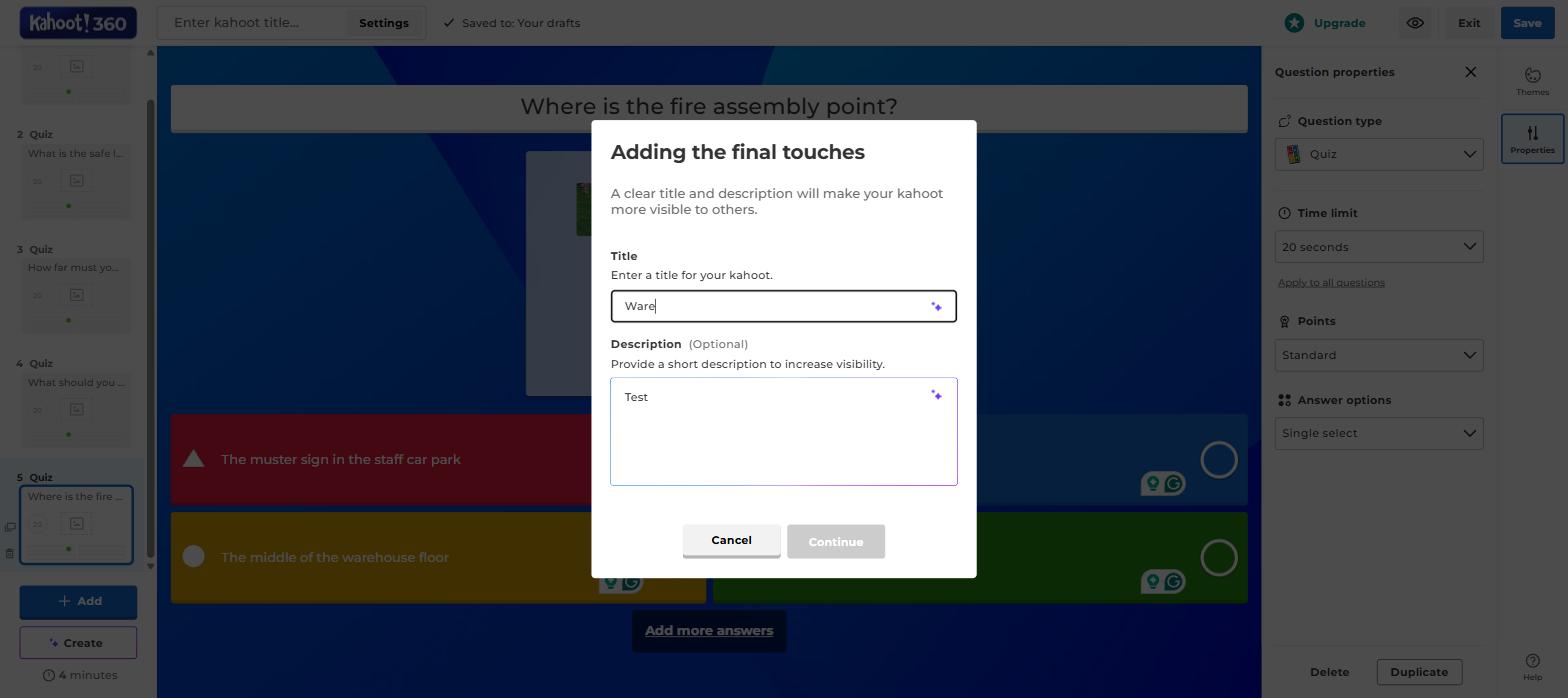1568x698 pixels.
Task: Click the yellow circle answer shape icon
Action: pyautogui.click(x=194, y=557)
